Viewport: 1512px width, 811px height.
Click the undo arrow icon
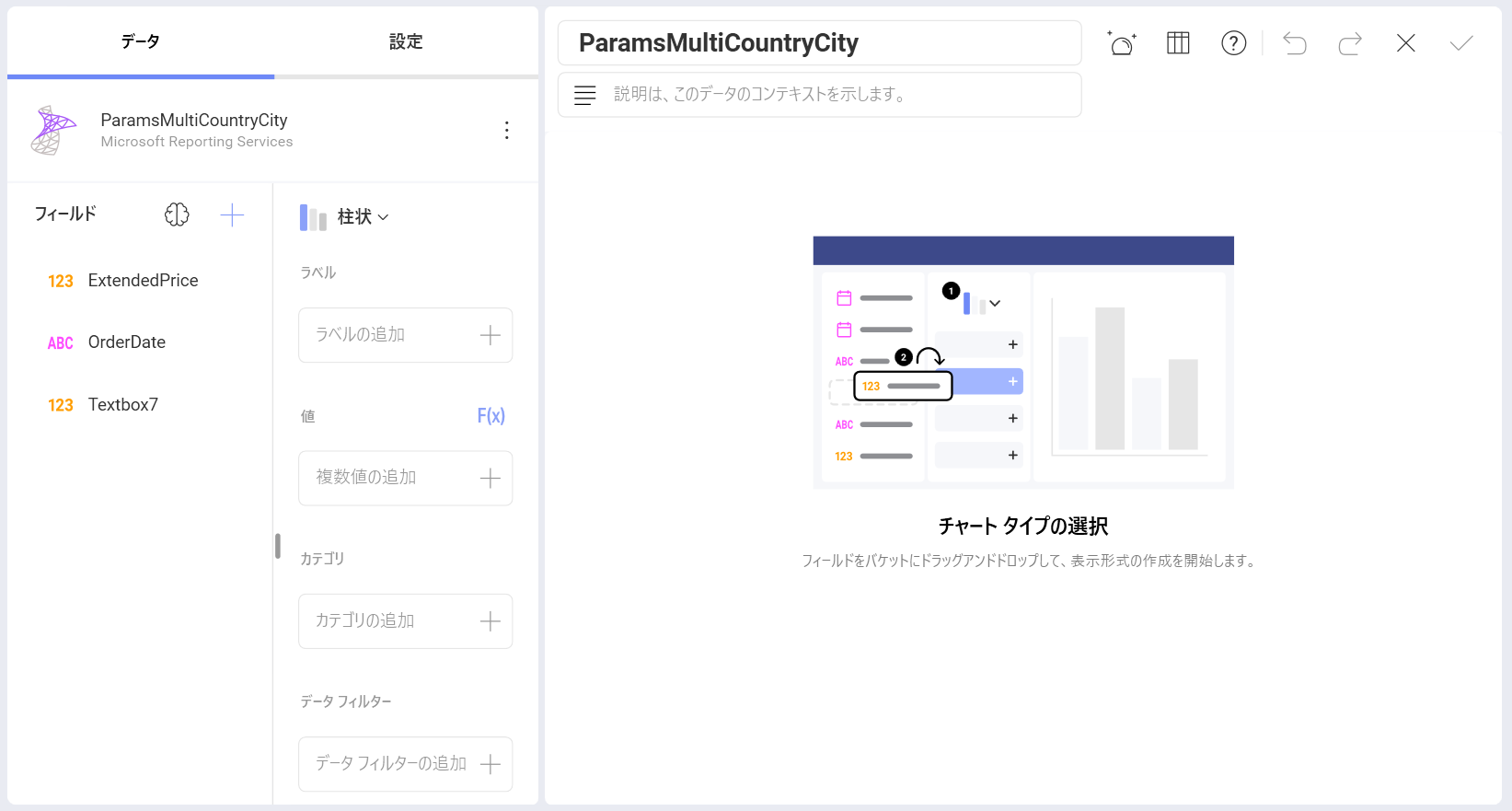(1295, 43)
